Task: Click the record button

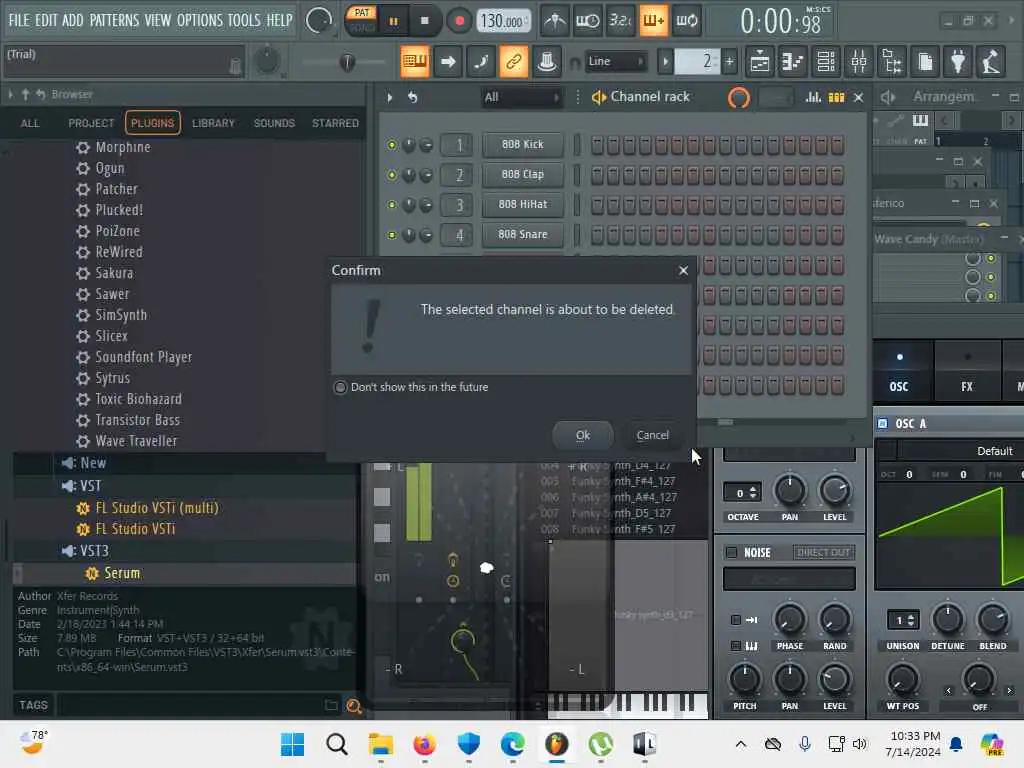Action: (x=459, y=22)
